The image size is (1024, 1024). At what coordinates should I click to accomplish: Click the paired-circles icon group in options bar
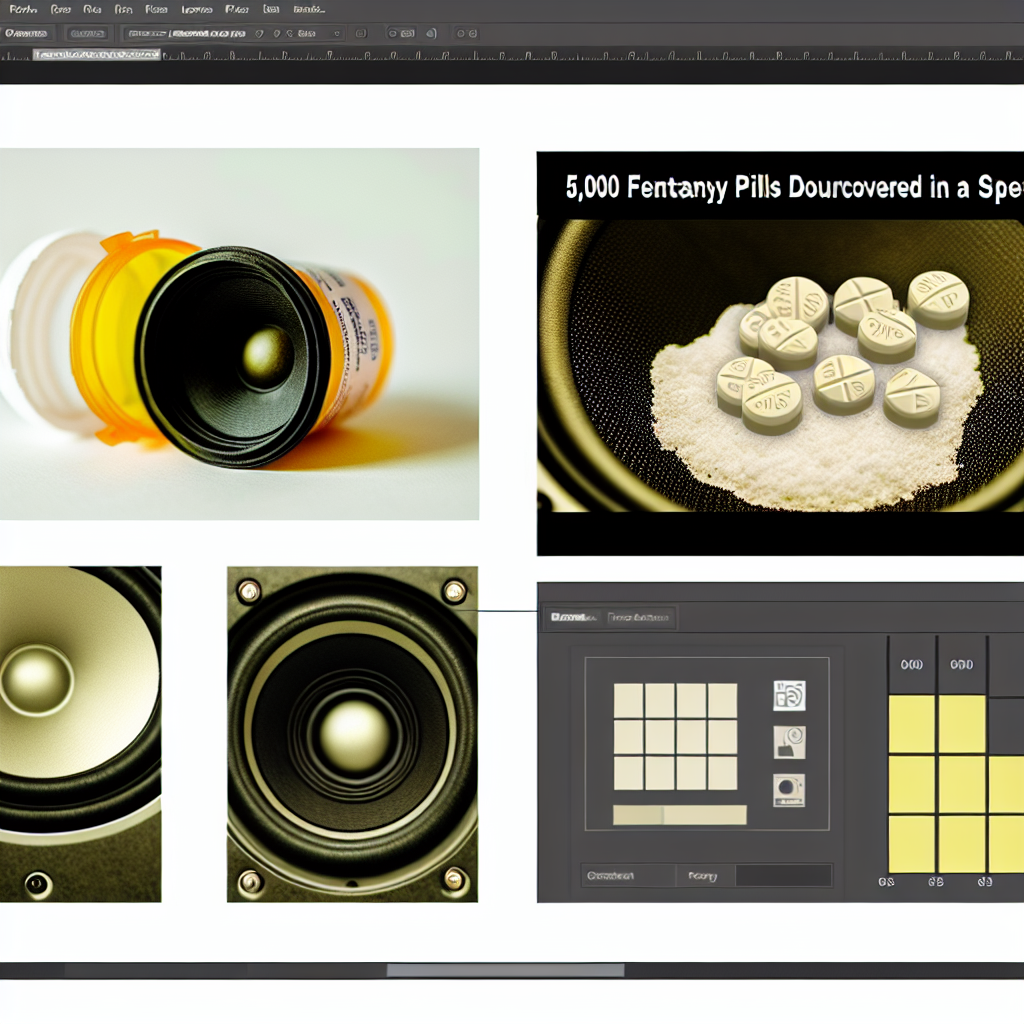pos(400,33)
